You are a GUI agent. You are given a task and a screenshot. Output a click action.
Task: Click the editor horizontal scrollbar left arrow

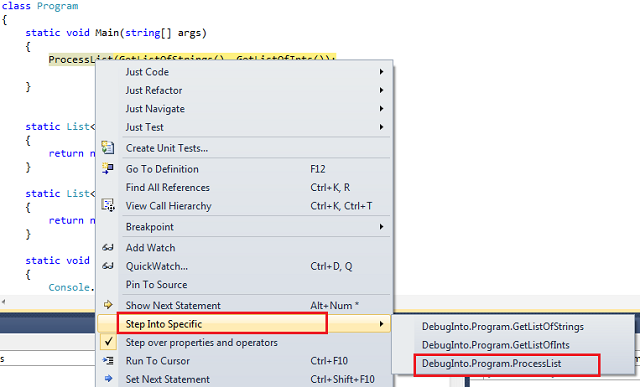[x=4, y=302]
